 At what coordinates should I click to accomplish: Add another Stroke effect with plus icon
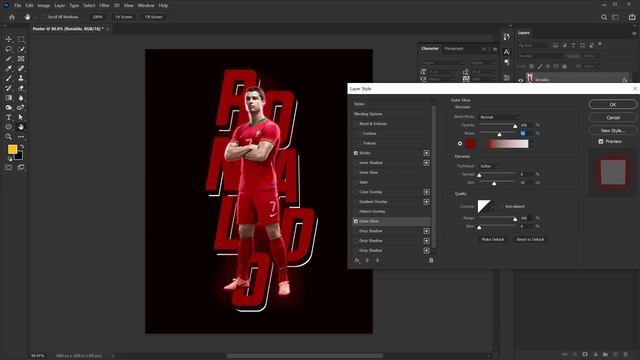[426, 153]
